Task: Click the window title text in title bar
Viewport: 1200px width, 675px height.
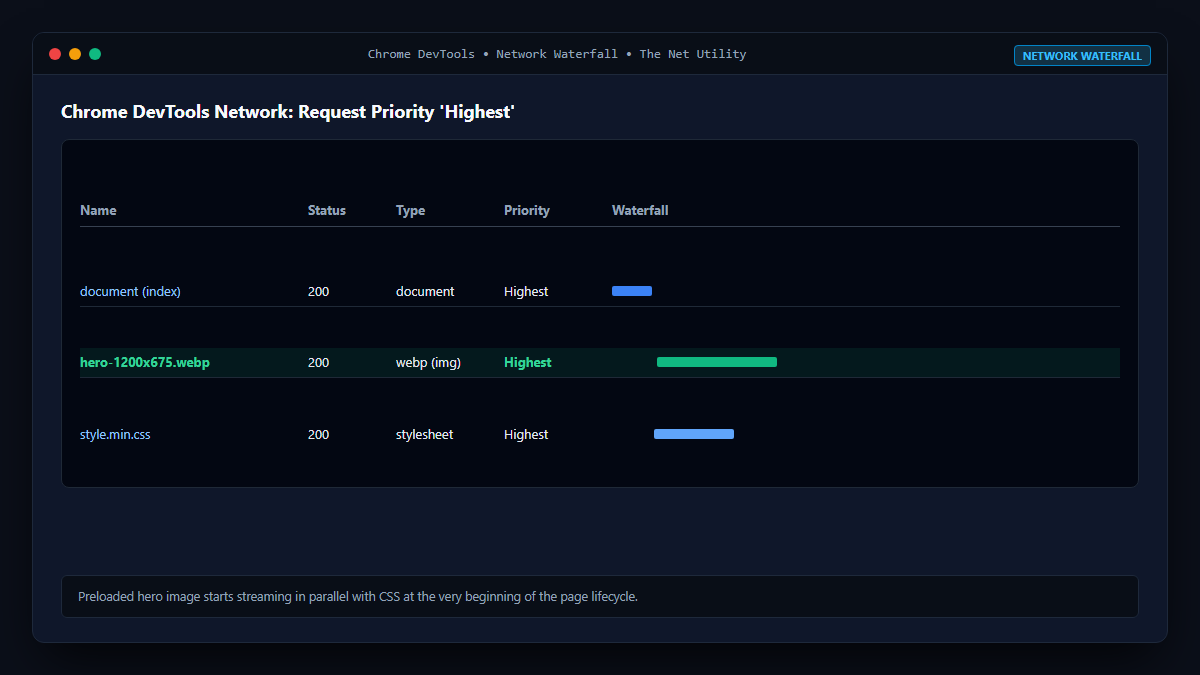Action: 557,54
